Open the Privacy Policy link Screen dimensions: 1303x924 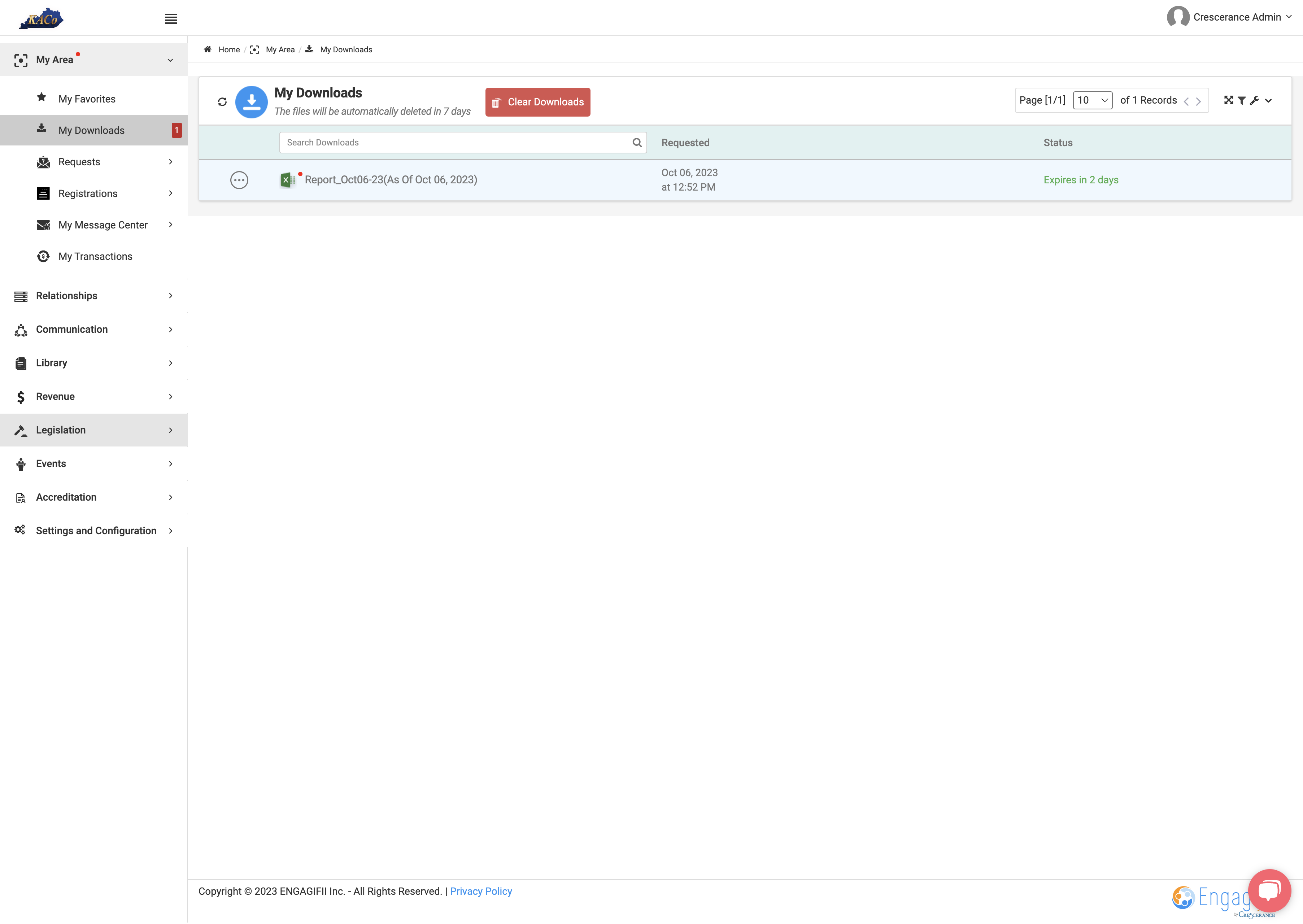481,891
